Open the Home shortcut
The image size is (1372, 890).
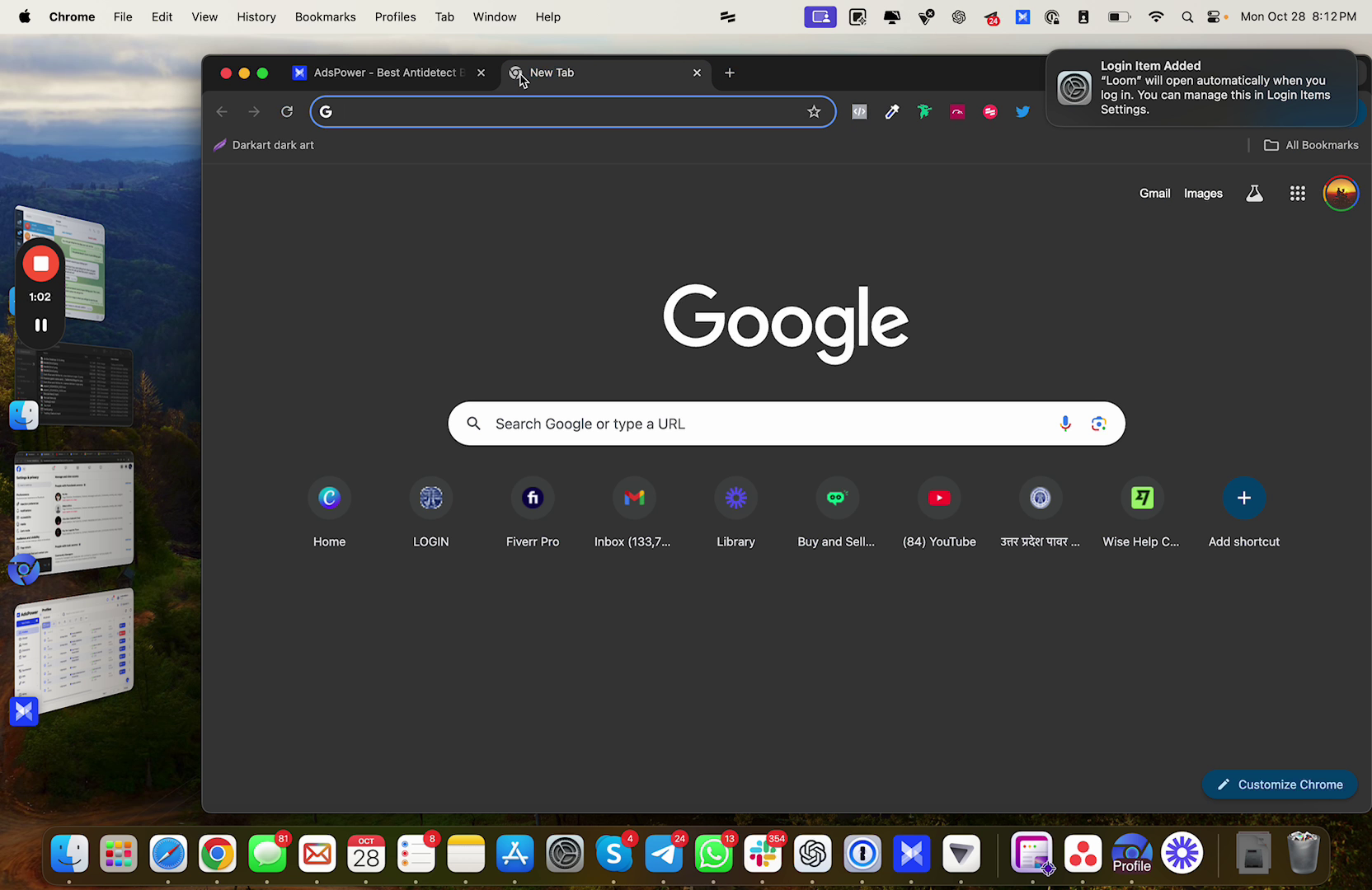tap(329, 512)
